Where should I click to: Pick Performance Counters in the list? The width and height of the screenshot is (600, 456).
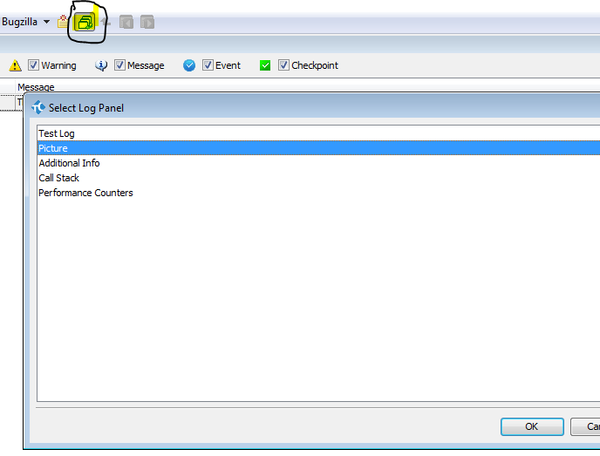pos(318,193)
